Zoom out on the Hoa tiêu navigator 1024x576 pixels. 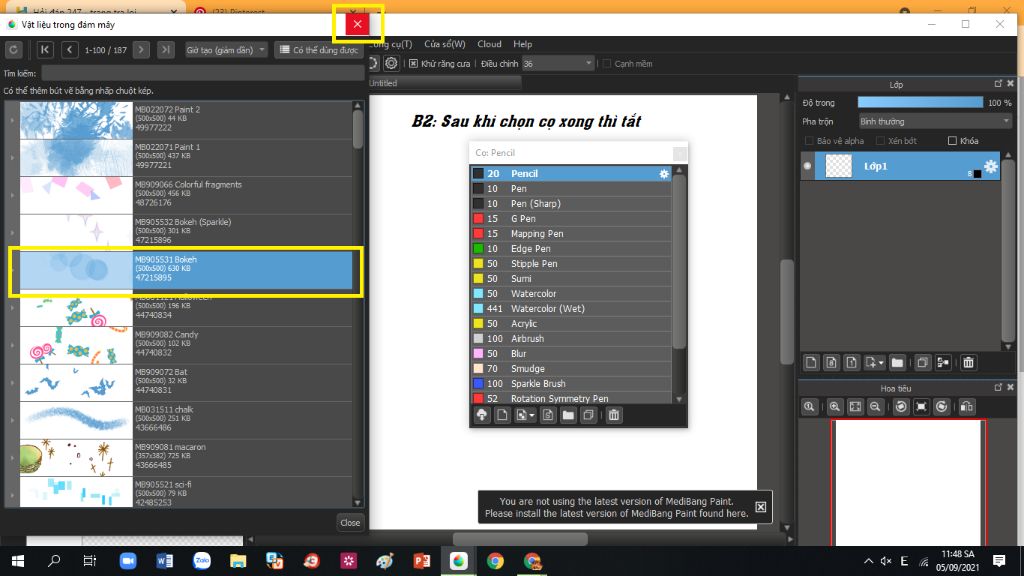[875, 406]
